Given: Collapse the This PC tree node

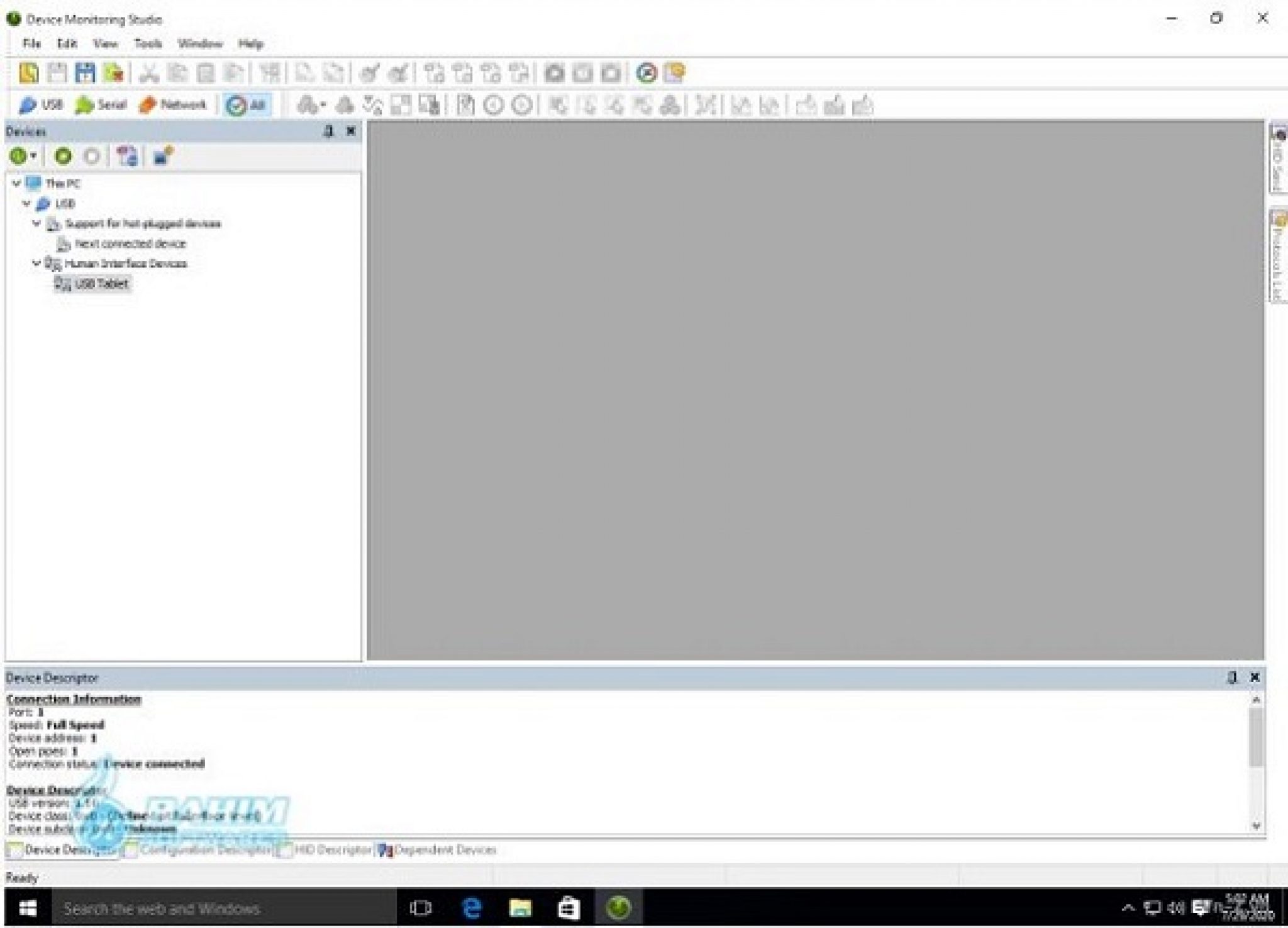Looking at the screenshot, I should click(15, 184).
